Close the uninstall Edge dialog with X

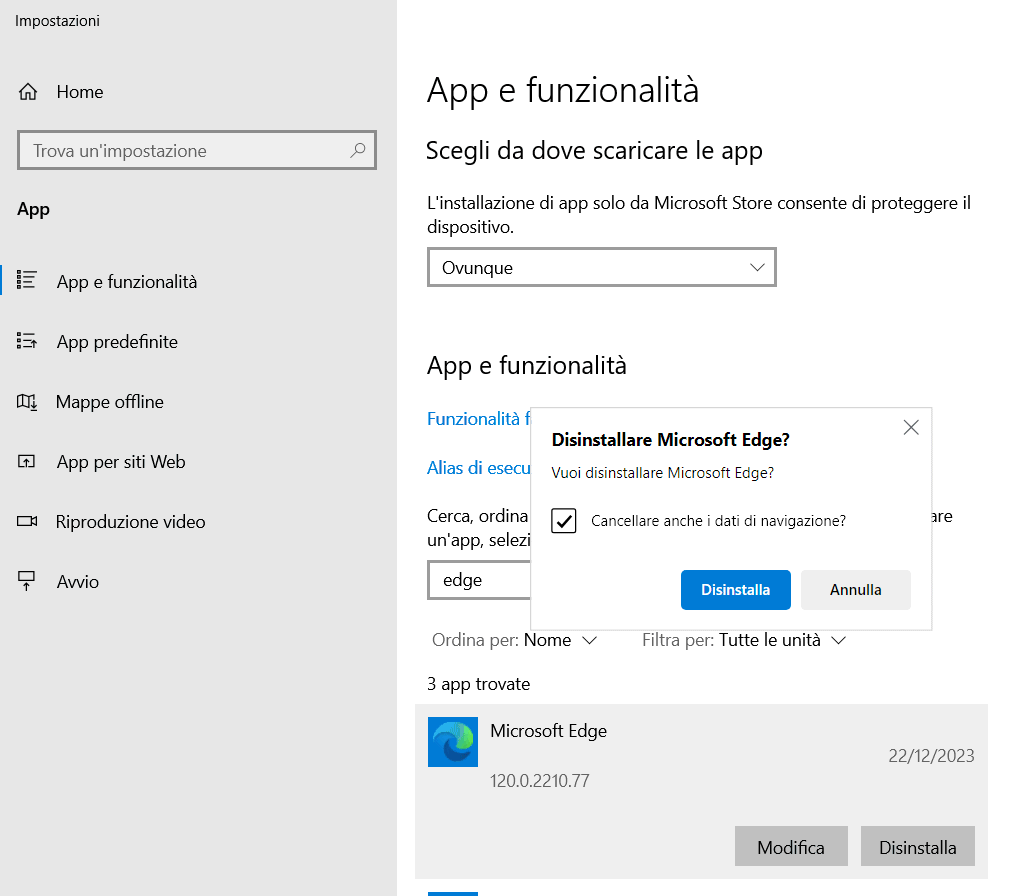[911, 427]
